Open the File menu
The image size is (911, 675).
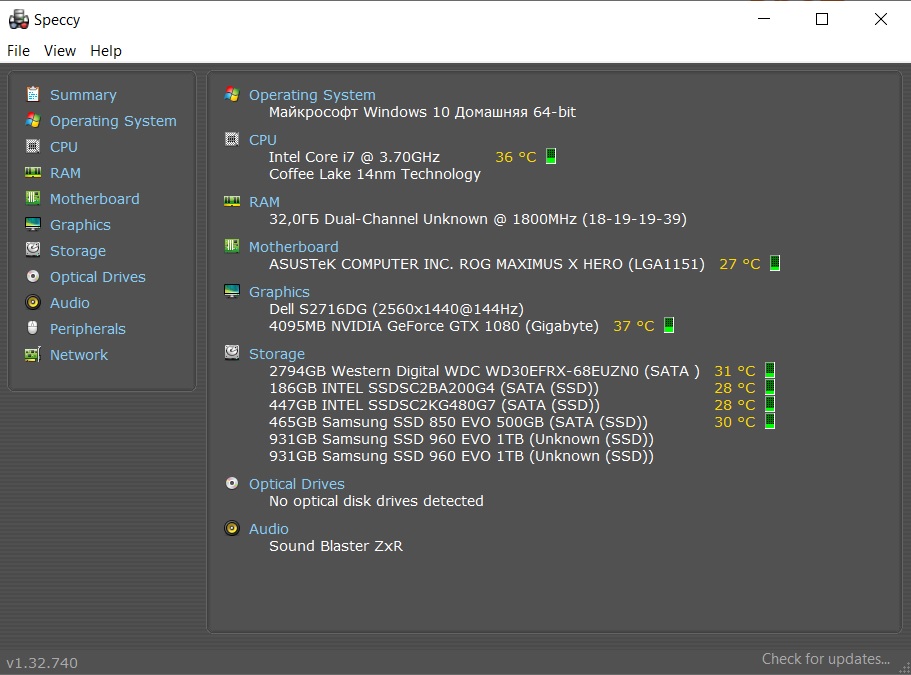[x=18, y=51]
